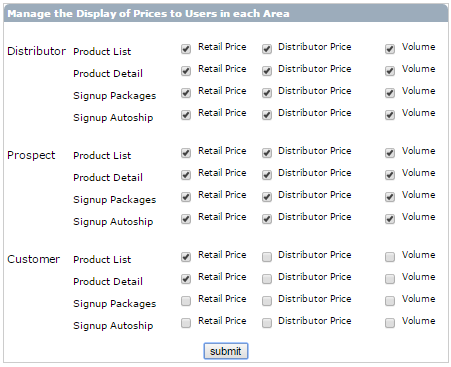Disable Prospect Signup Packages Volume checkbox
Image resolution: width=451 pixels, height=367 pixels.
[390, 197]
